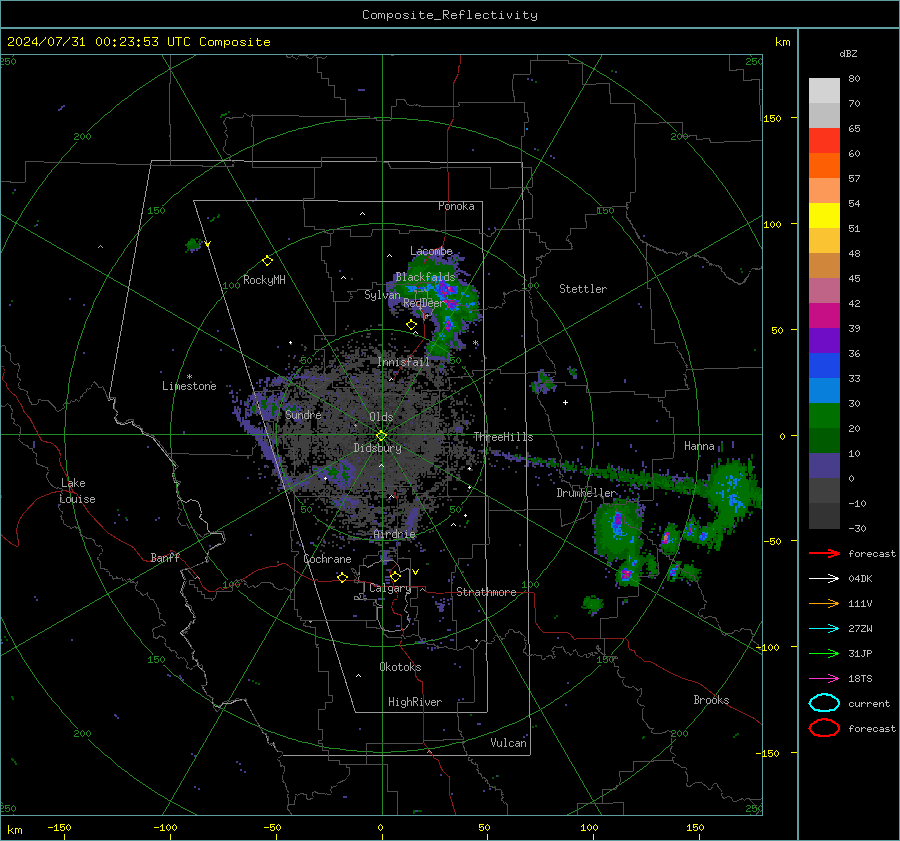Image resolution: width=900 pixels, height=841 pixels.
Task: Click the Olds town label
Action: (381, 417)
